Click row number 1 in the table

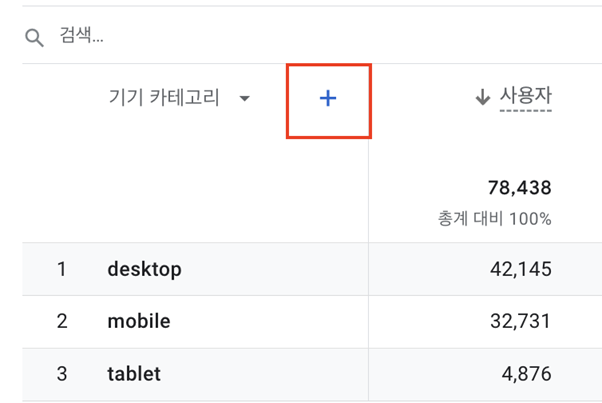point(62,269)
